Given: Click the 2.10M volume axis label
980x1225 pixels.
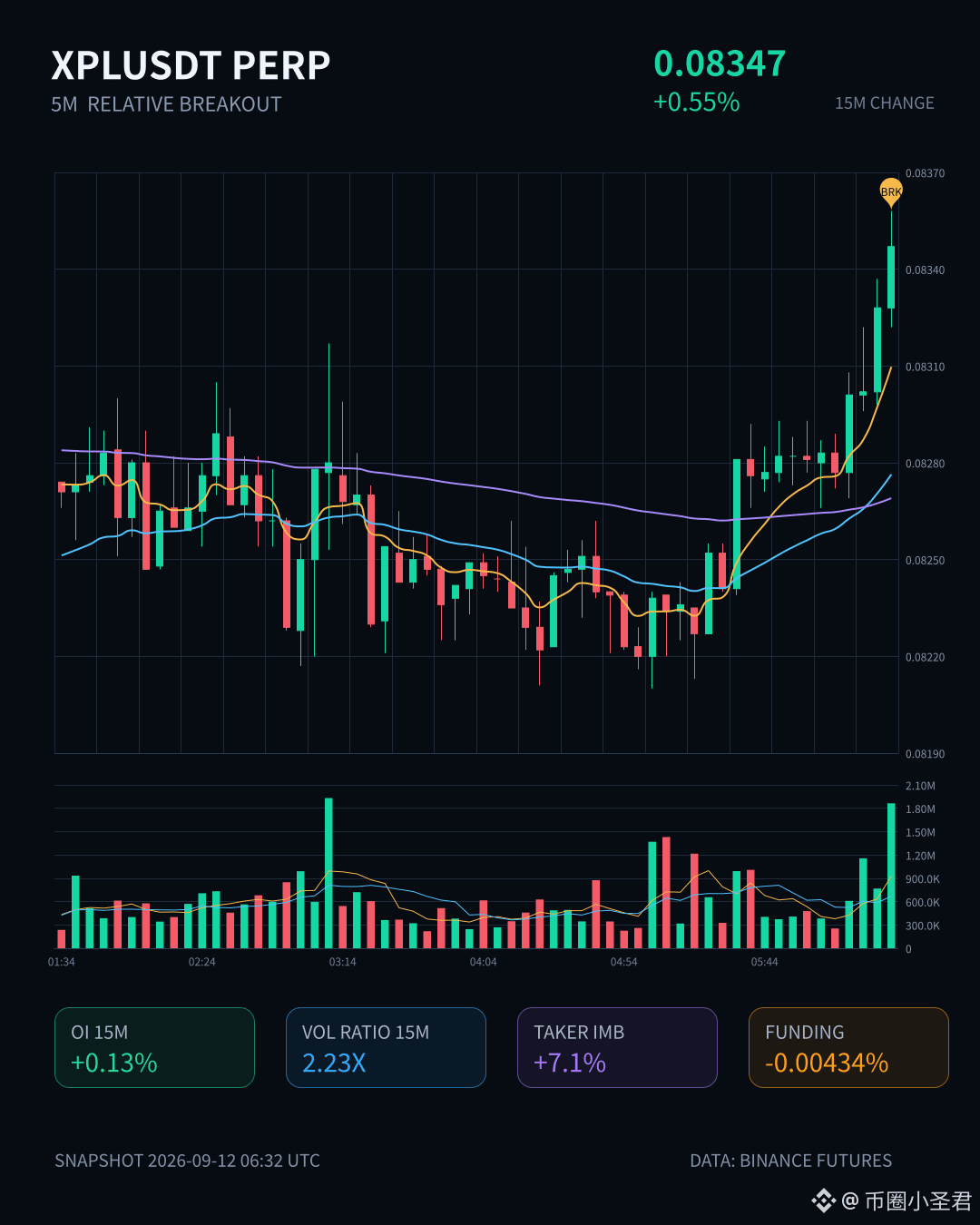Looking at the screenshot, I should [920, 786].
